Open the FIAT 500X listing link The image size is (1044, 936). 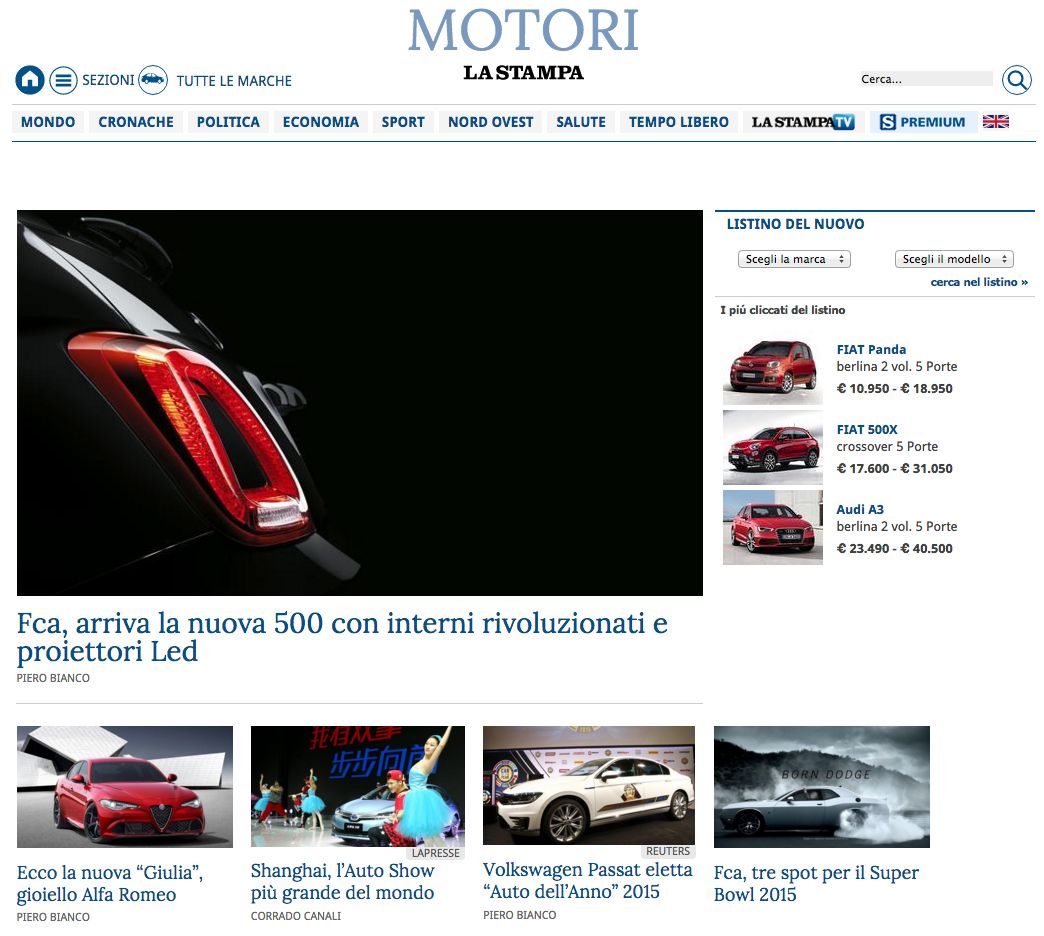pos(867,429)
